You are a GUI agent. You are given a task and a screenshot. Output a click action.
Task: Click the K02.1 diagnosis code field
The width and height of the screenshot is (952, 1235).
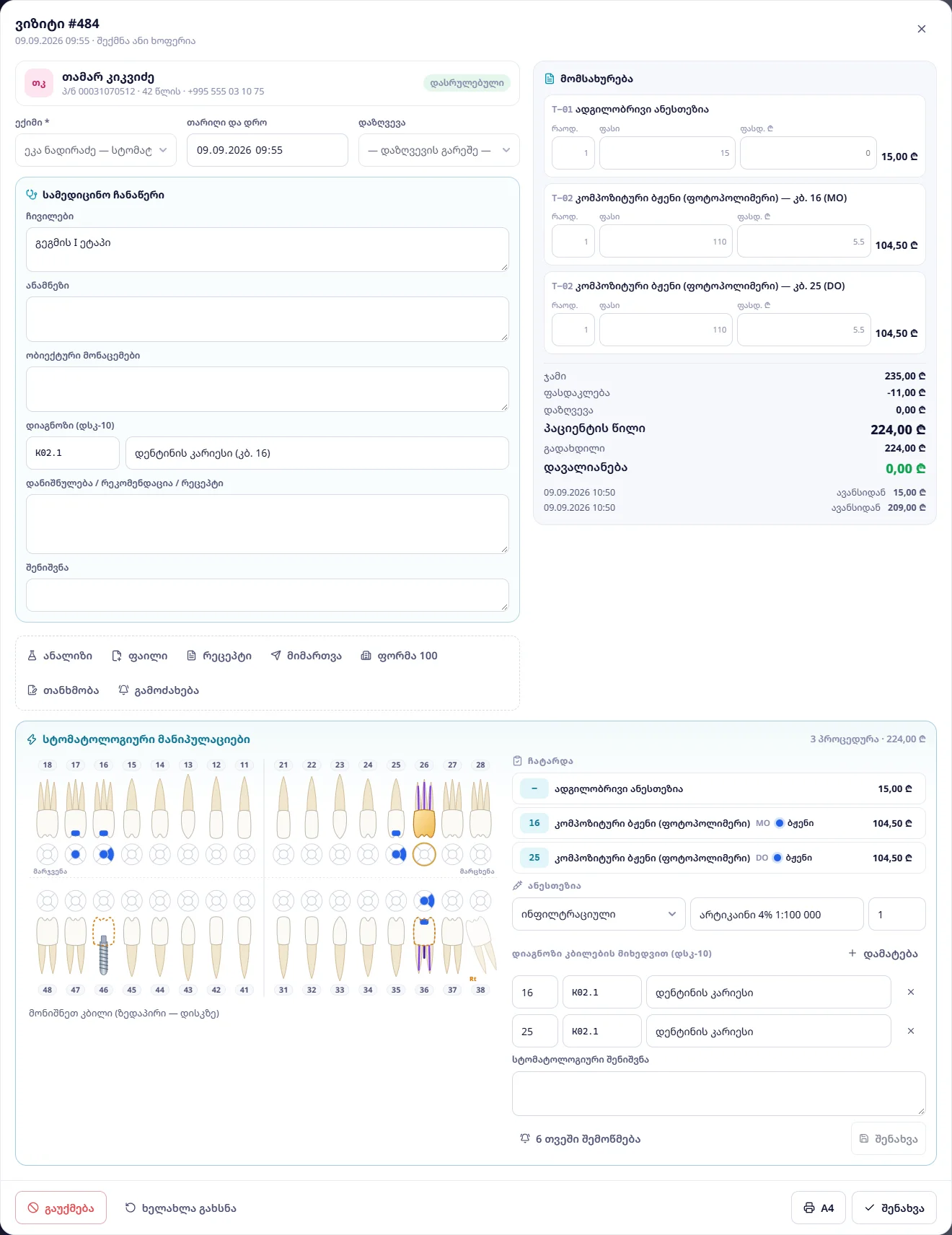pyautogui.click(x=73, y=453)
